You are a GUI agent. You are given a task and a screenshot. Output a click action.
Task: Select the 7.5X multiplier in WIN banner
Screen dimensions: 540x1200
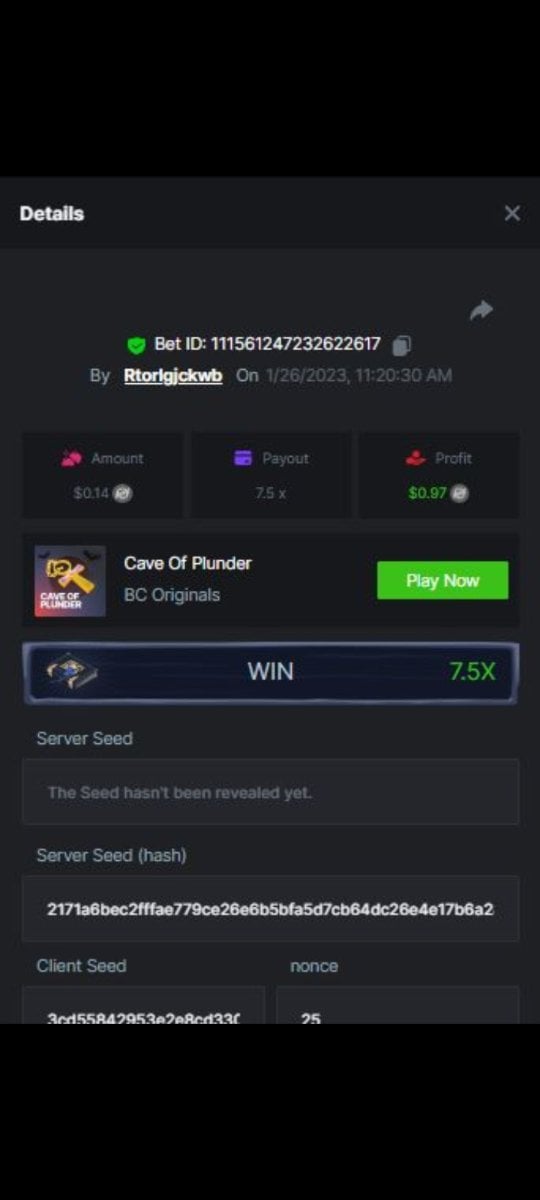pos(472,671)
